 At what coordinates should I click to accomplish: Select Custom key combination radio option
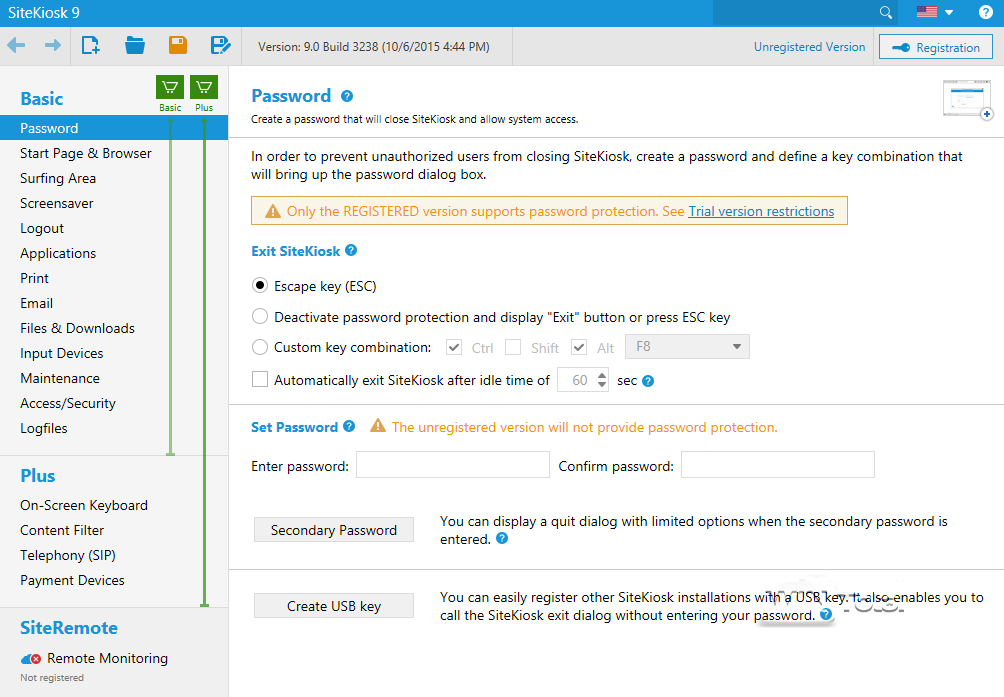[259, 347]
